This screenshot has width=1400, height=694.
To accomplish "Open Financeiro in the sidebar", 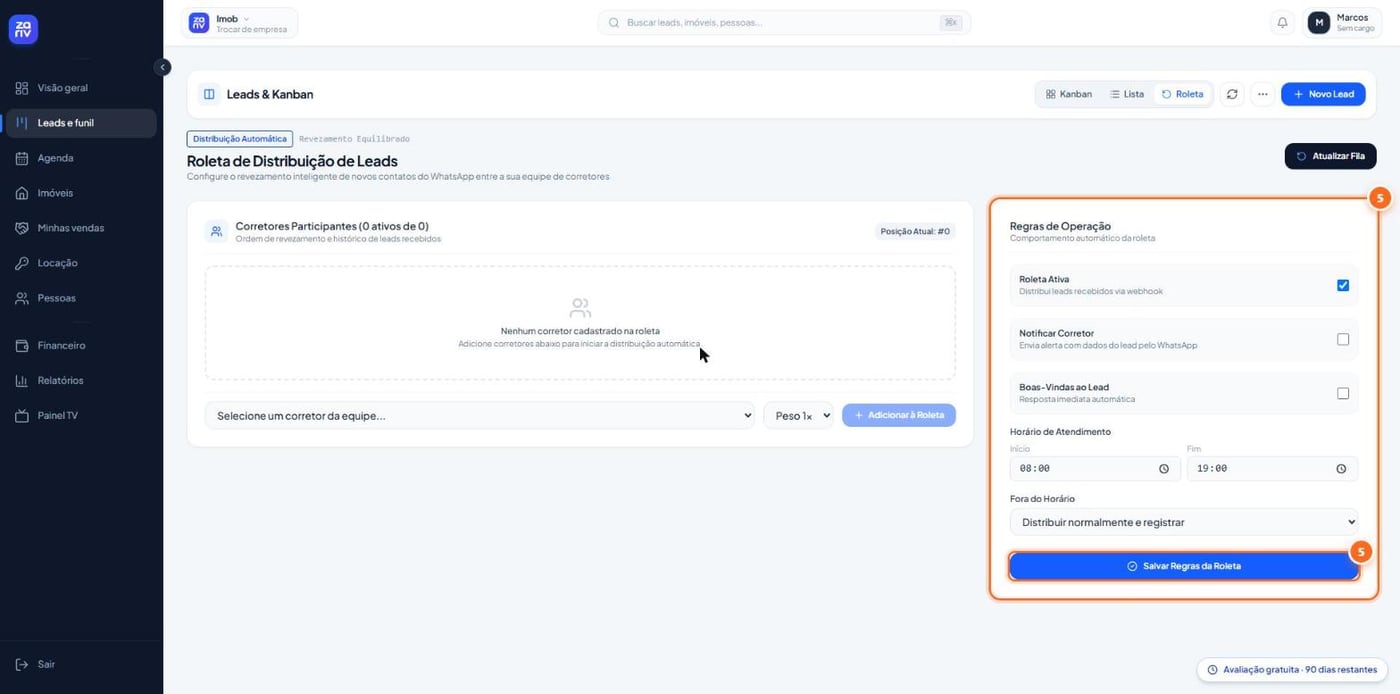I will coord(81,345).
